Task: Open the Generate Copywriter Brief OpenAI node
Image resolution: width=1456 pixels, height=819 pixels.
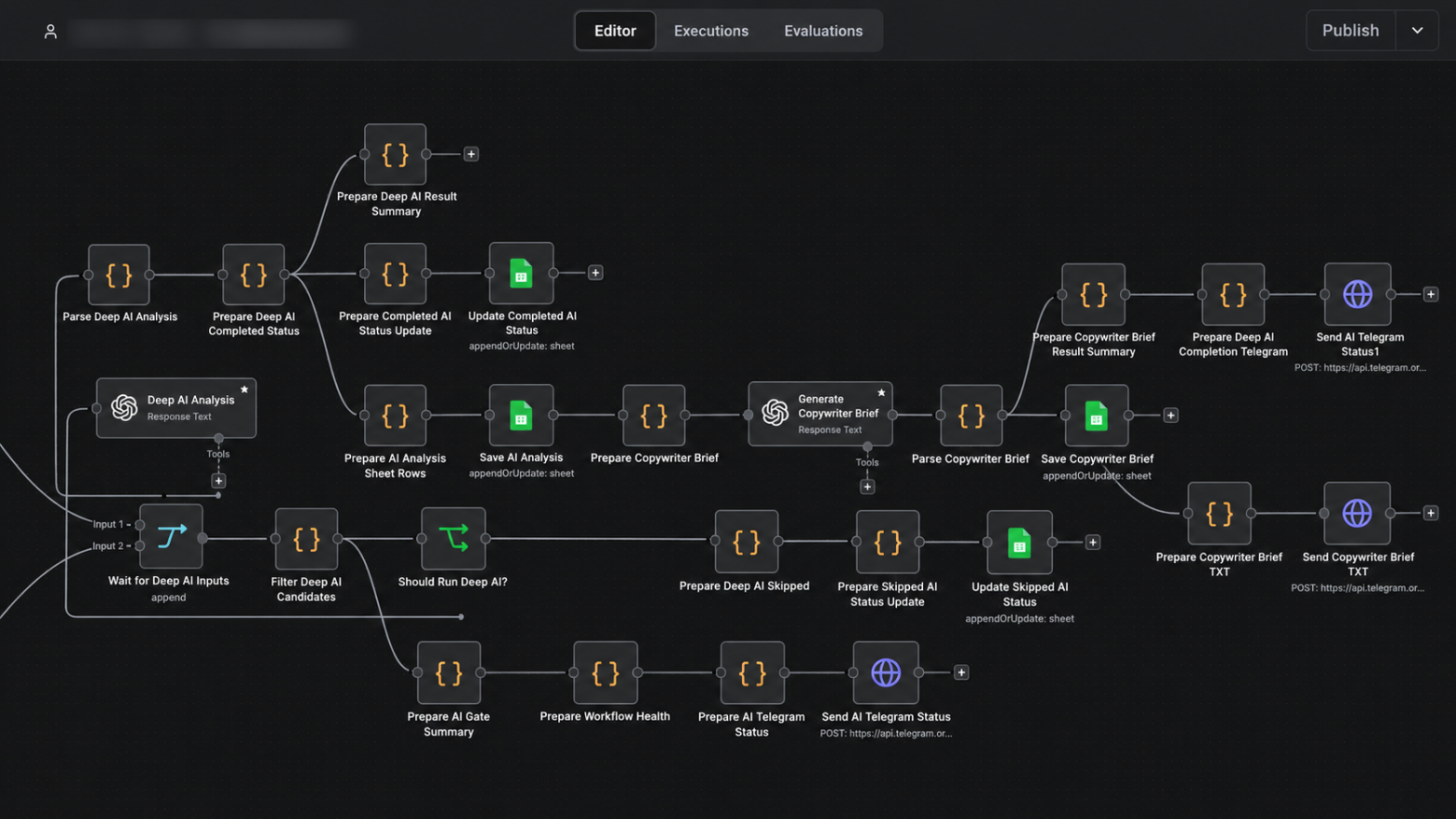Action: pos(820,414)
